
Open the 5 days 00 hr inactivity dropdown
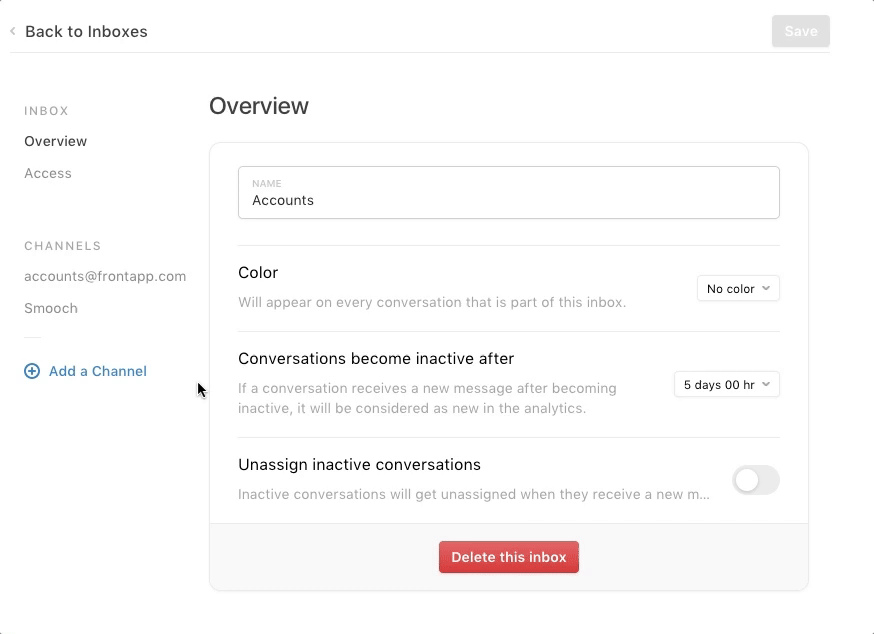point(727,384)
